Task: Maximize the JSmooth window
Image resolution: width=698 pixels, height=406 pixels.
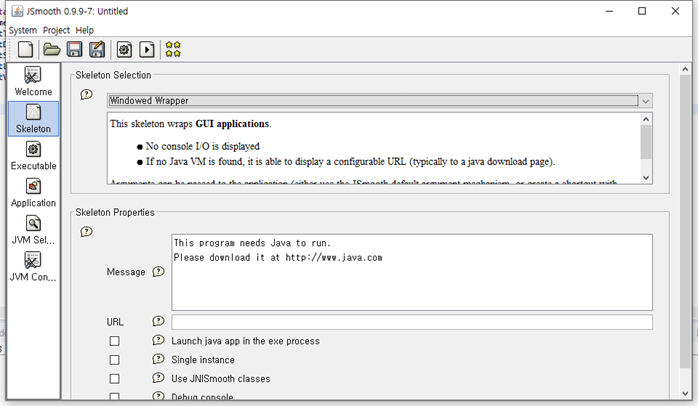Action: point(642,11)
